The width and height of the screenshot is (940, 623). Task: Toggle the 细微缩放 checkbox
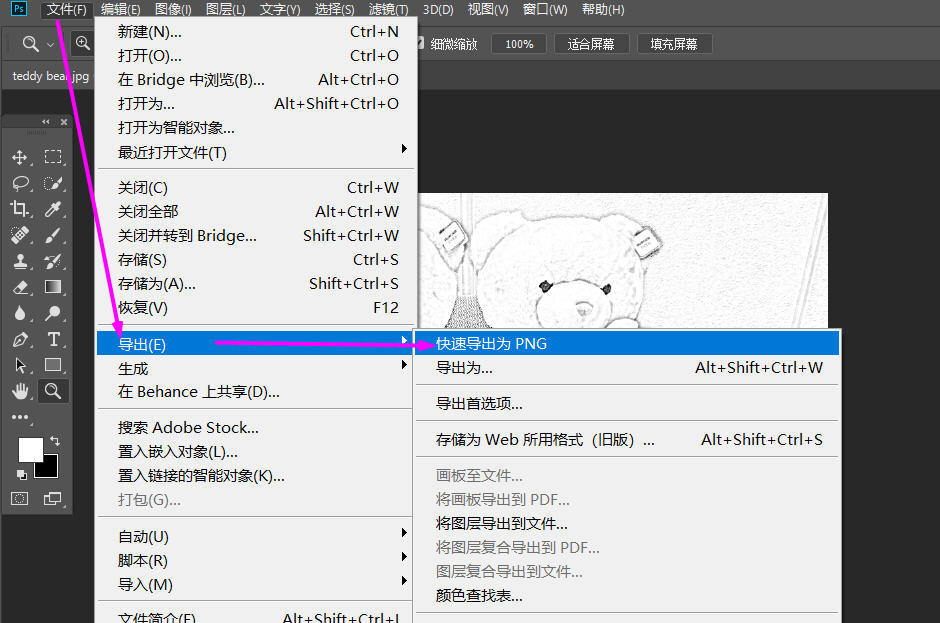click(421, 44)
